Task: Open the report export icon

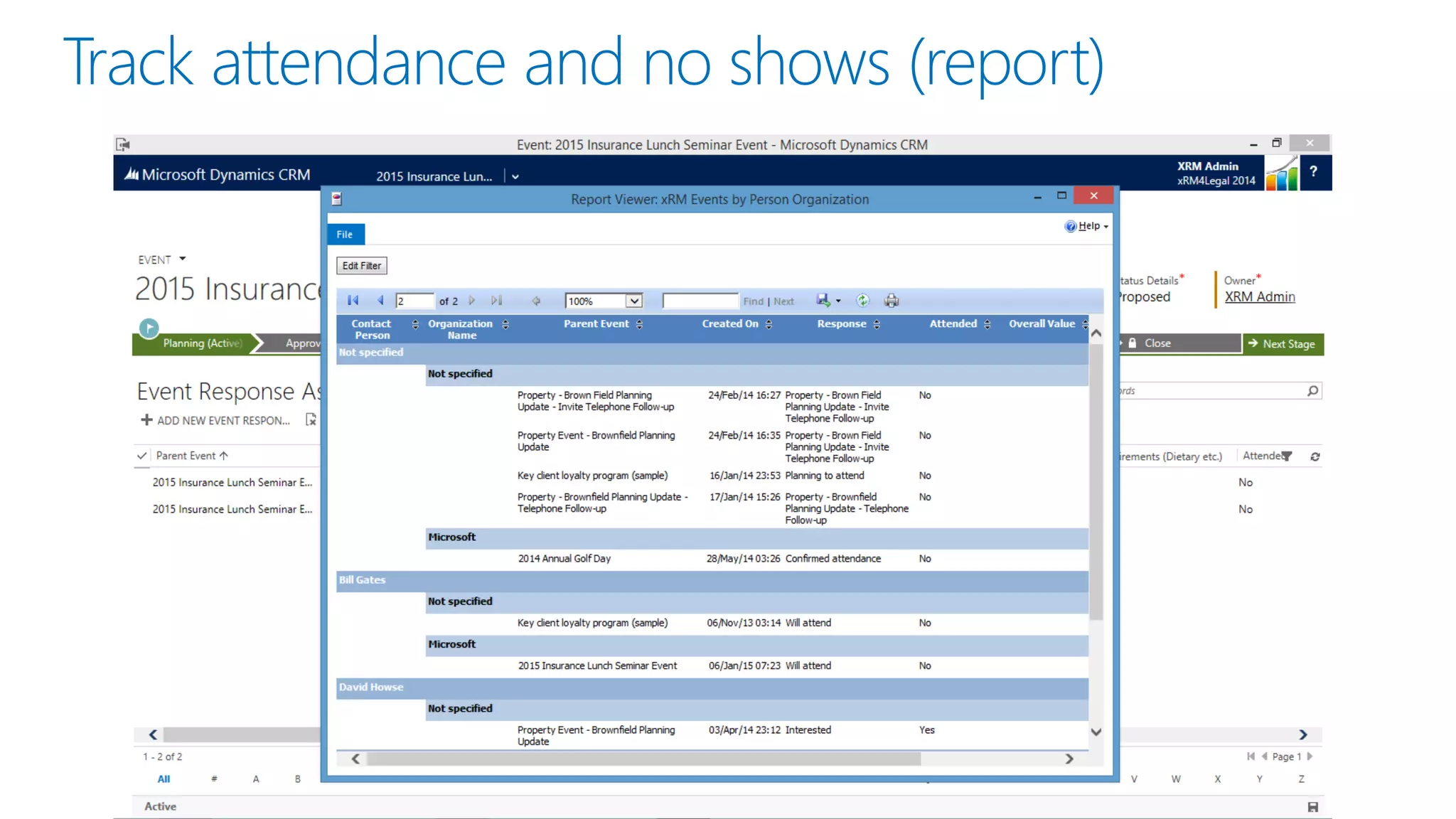Action: 823,301
